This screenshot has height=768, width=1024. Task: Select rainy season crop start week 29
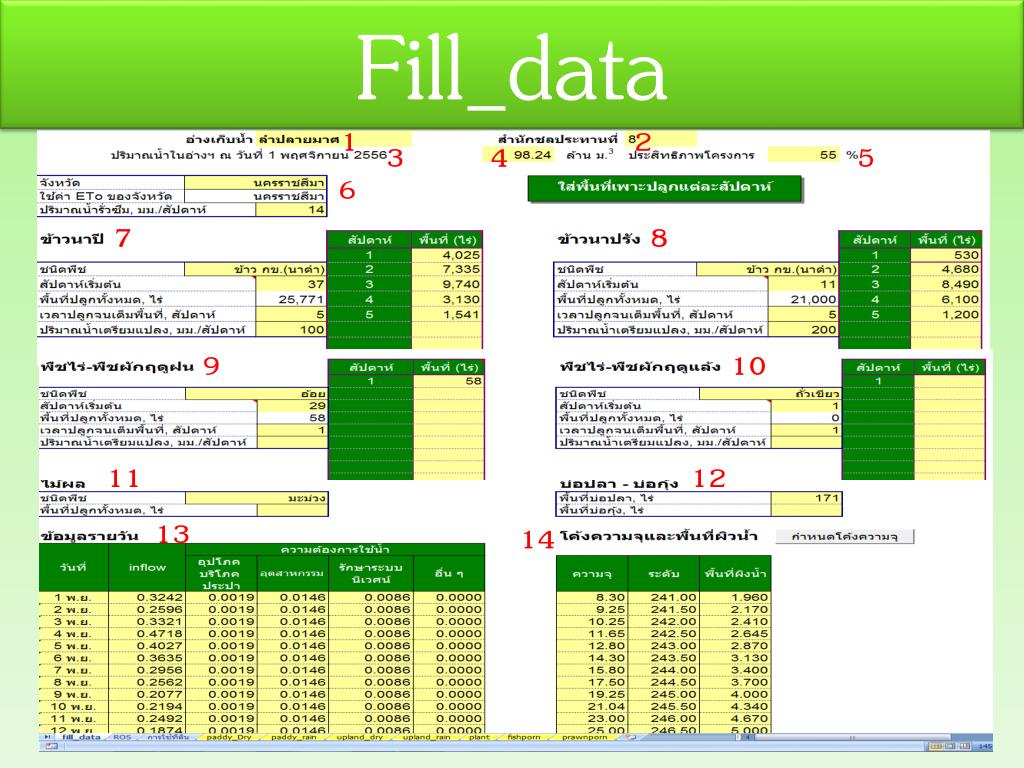292,406
